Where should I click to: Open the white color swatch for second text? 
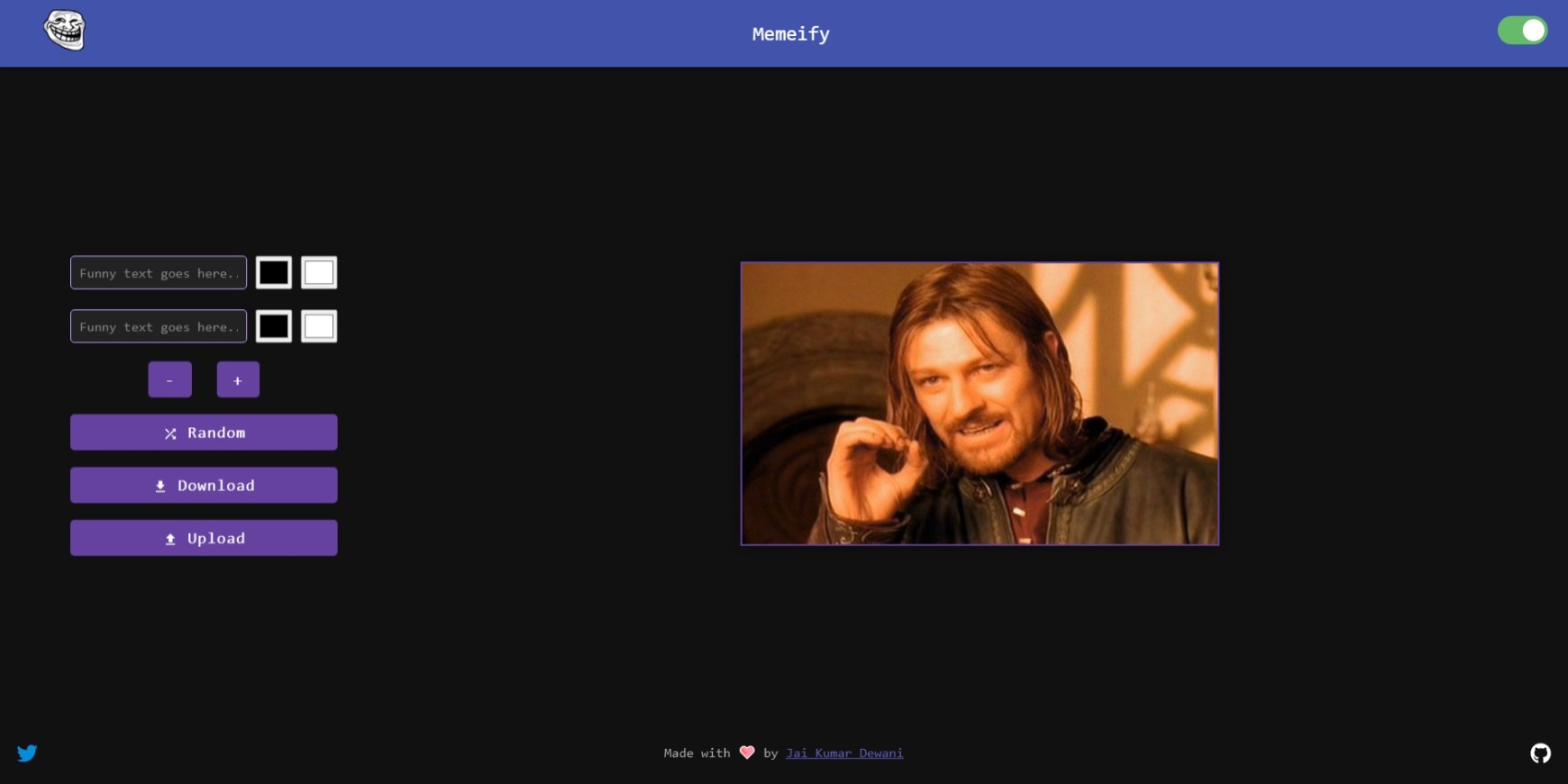click(319, 326)
